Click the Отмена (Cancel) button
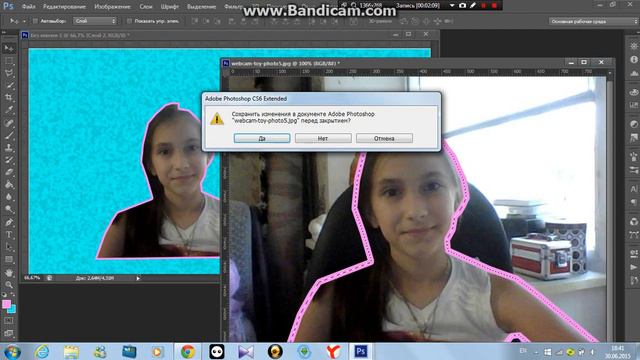 pos(384,138)
